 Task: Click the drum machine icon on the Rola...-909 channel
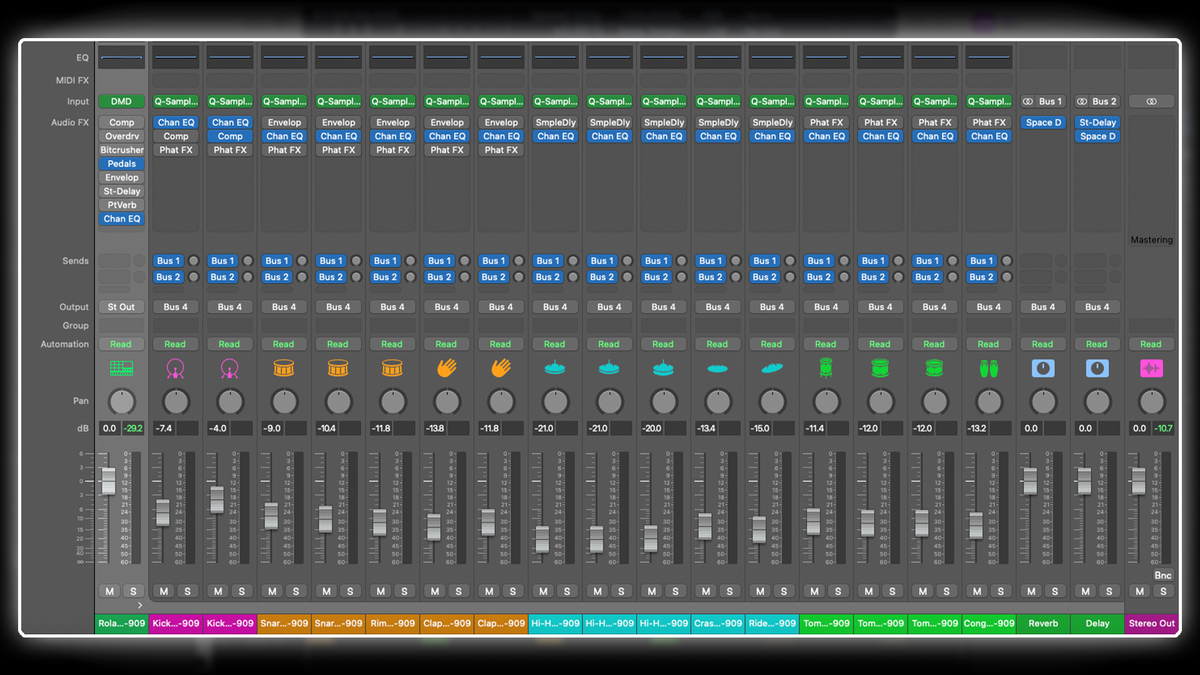121,370
